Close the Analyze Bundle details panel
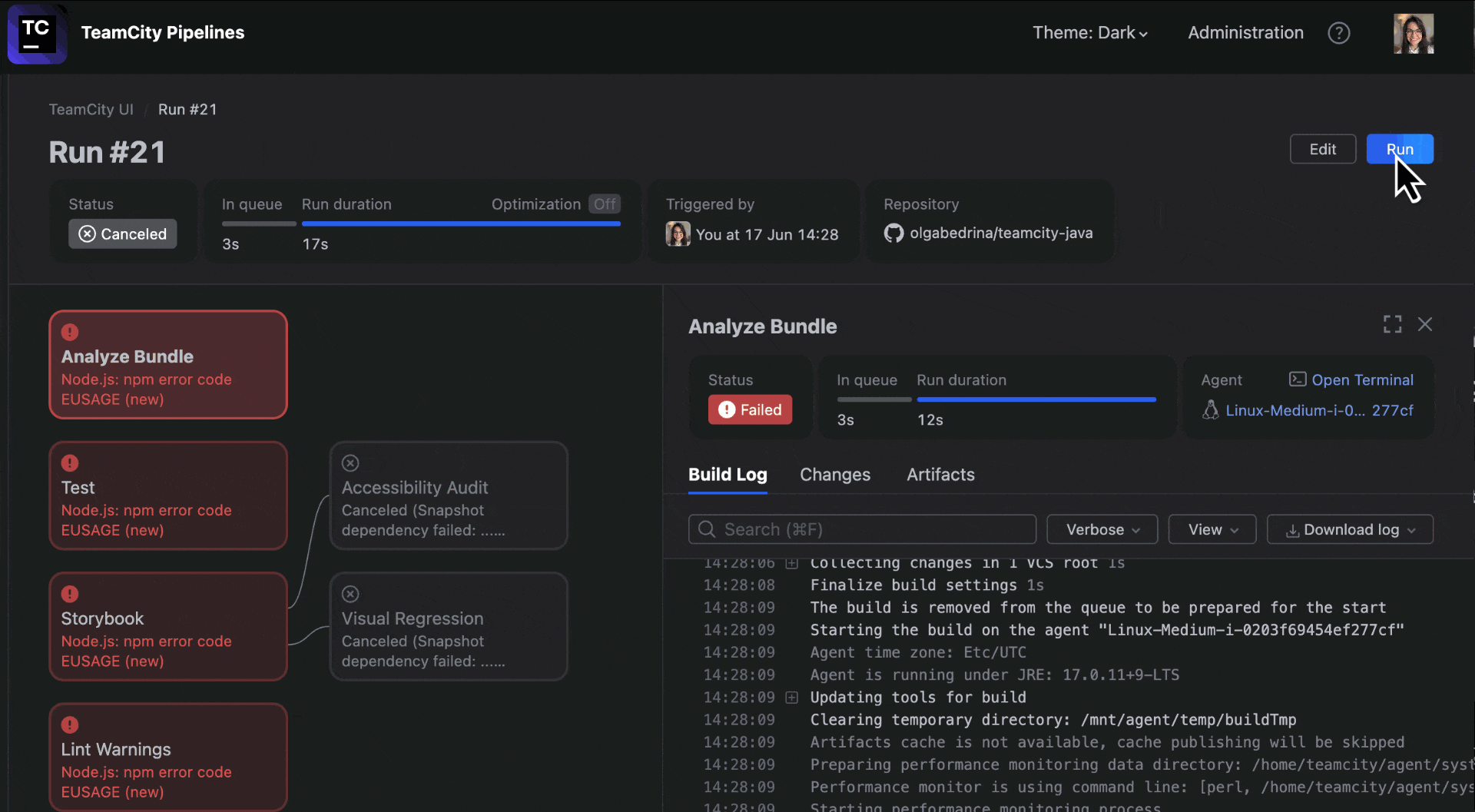The image size is (1475, 812). click(x=1425, y=324)
